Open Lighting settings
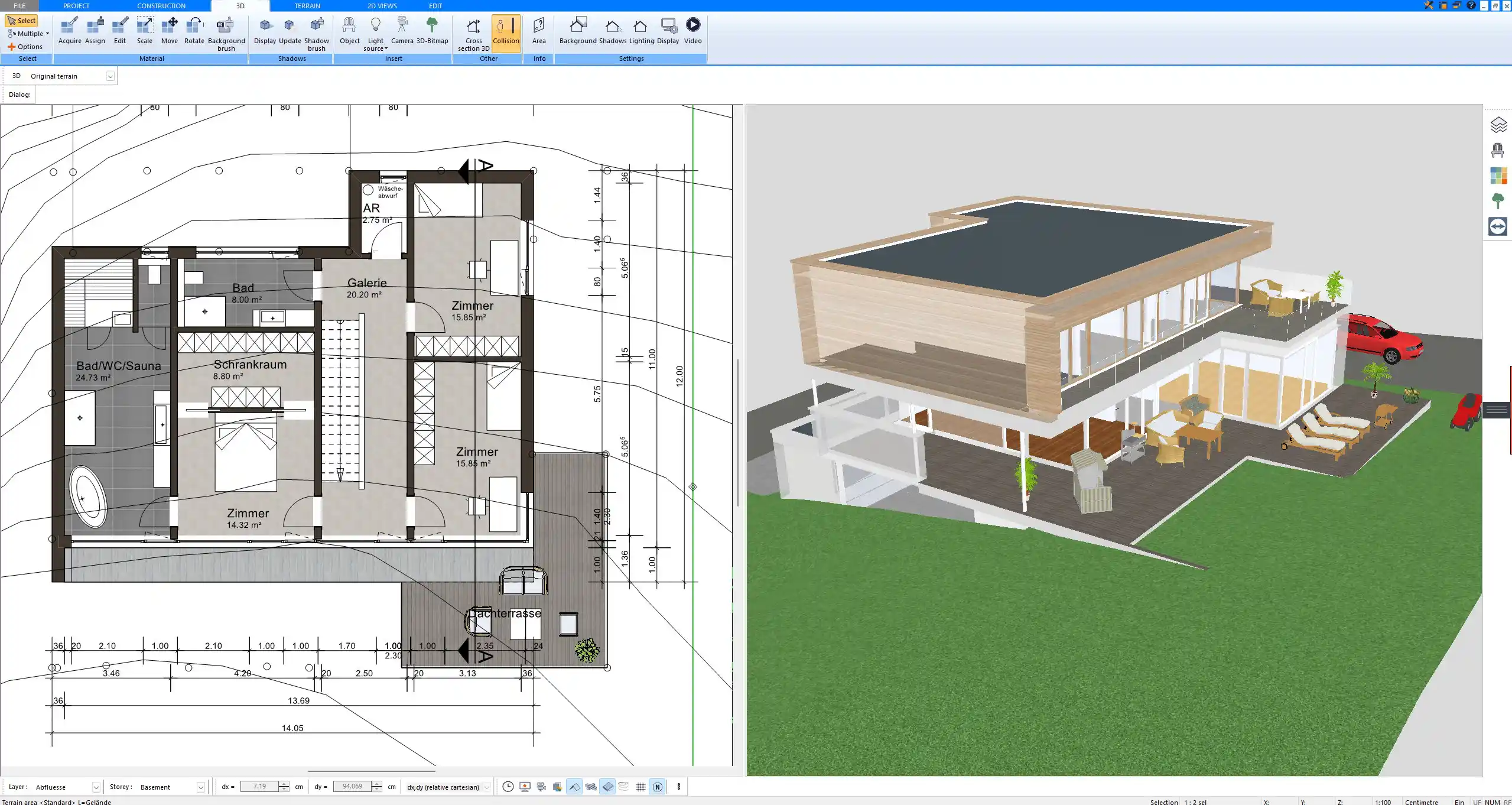 (642, 31)
